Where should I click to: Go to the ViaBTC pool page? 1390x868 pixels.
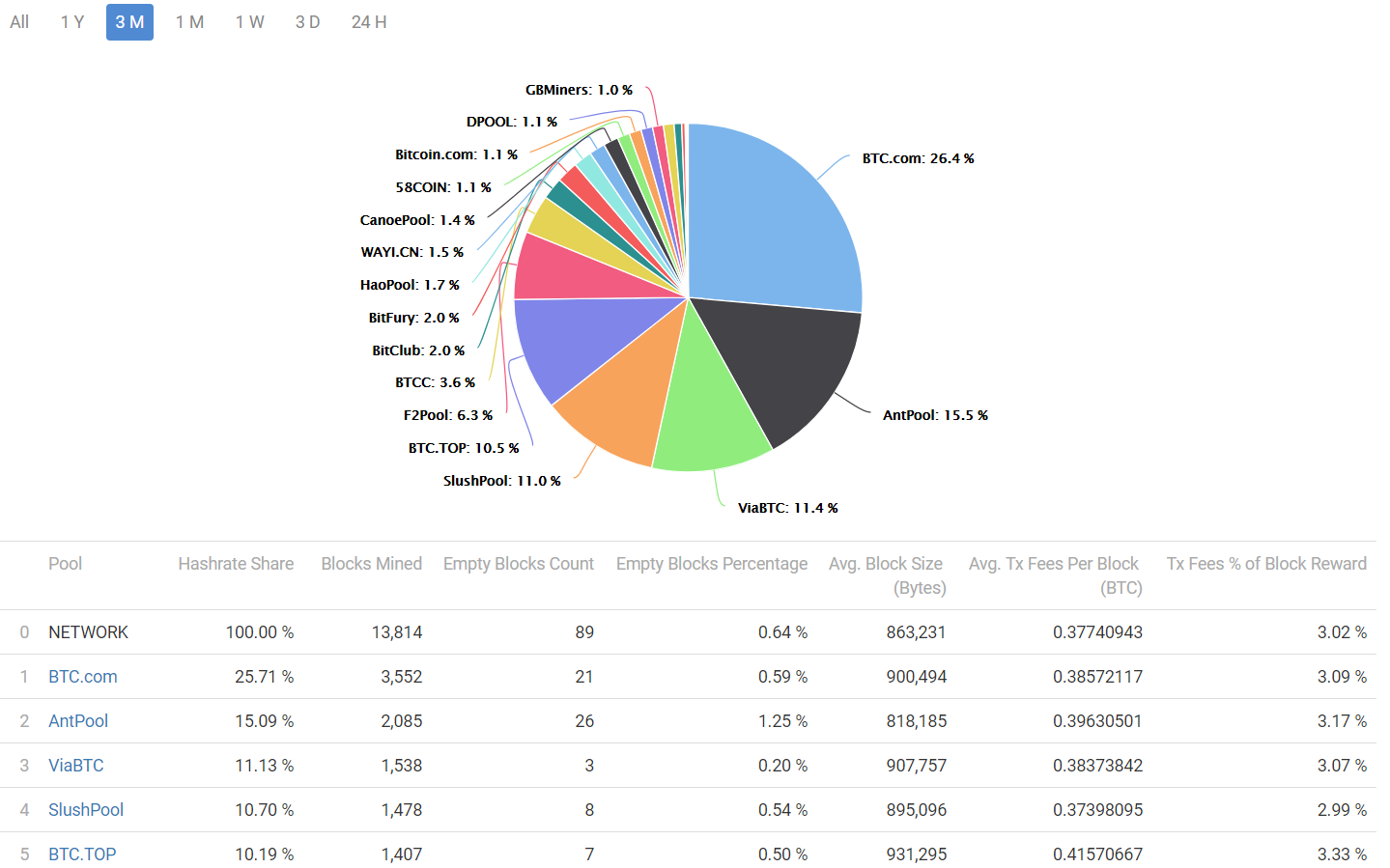(76, 766)
